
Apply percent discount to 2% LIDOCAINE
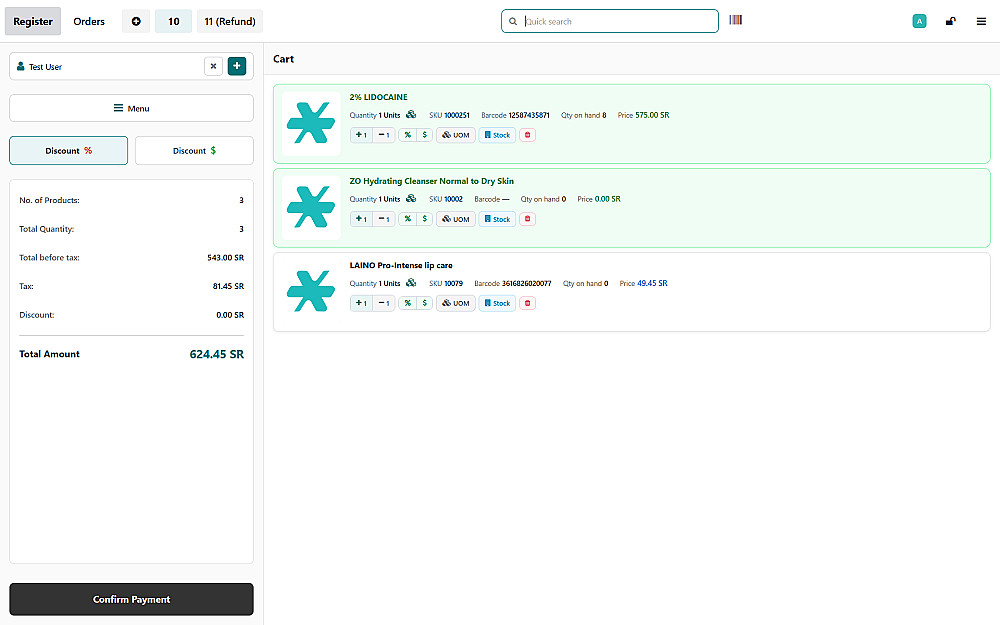(408, 135)
